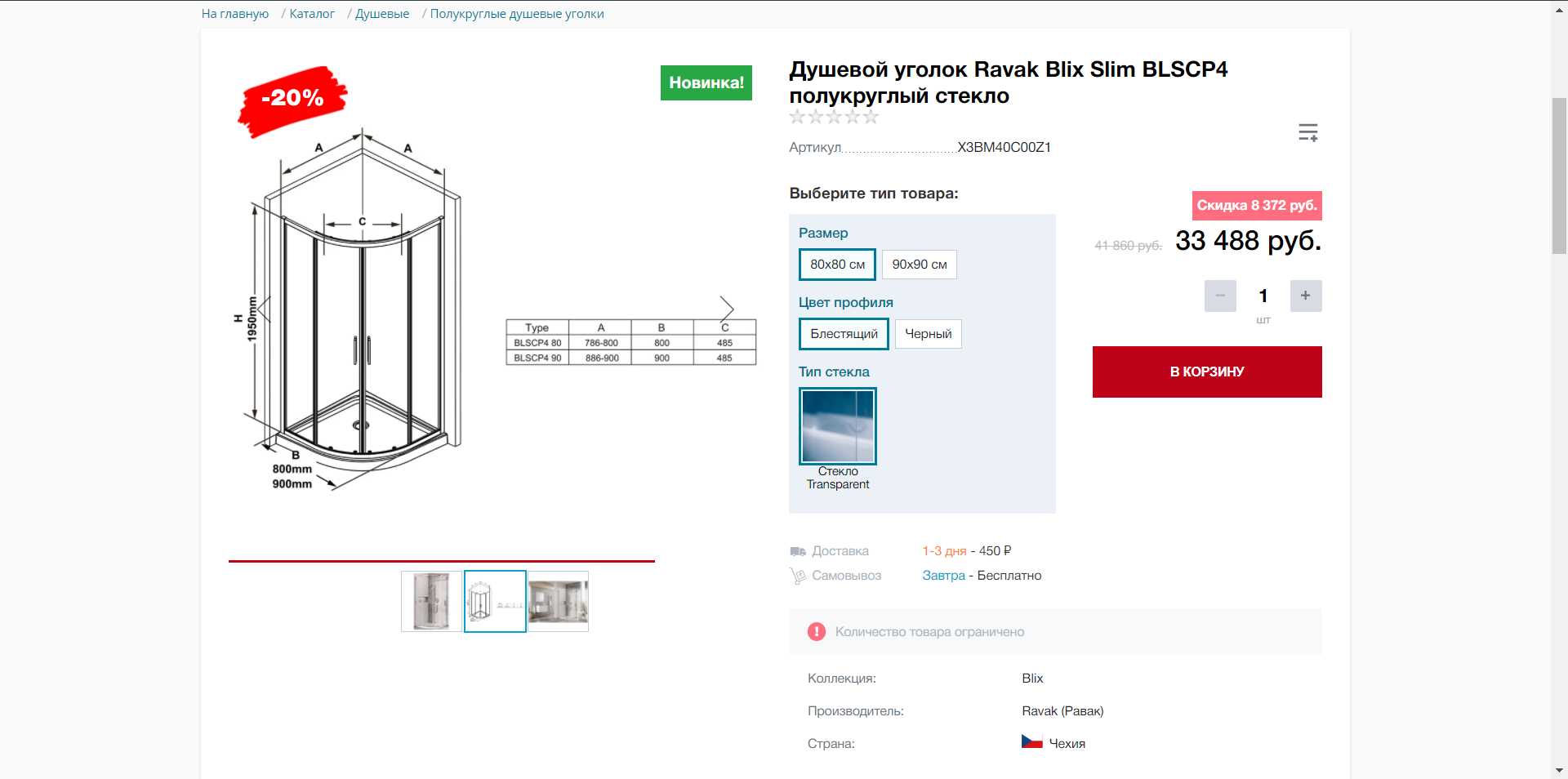
Task: Open the third bathroom interior thumbnail
Action: click(x=558, y=601)
